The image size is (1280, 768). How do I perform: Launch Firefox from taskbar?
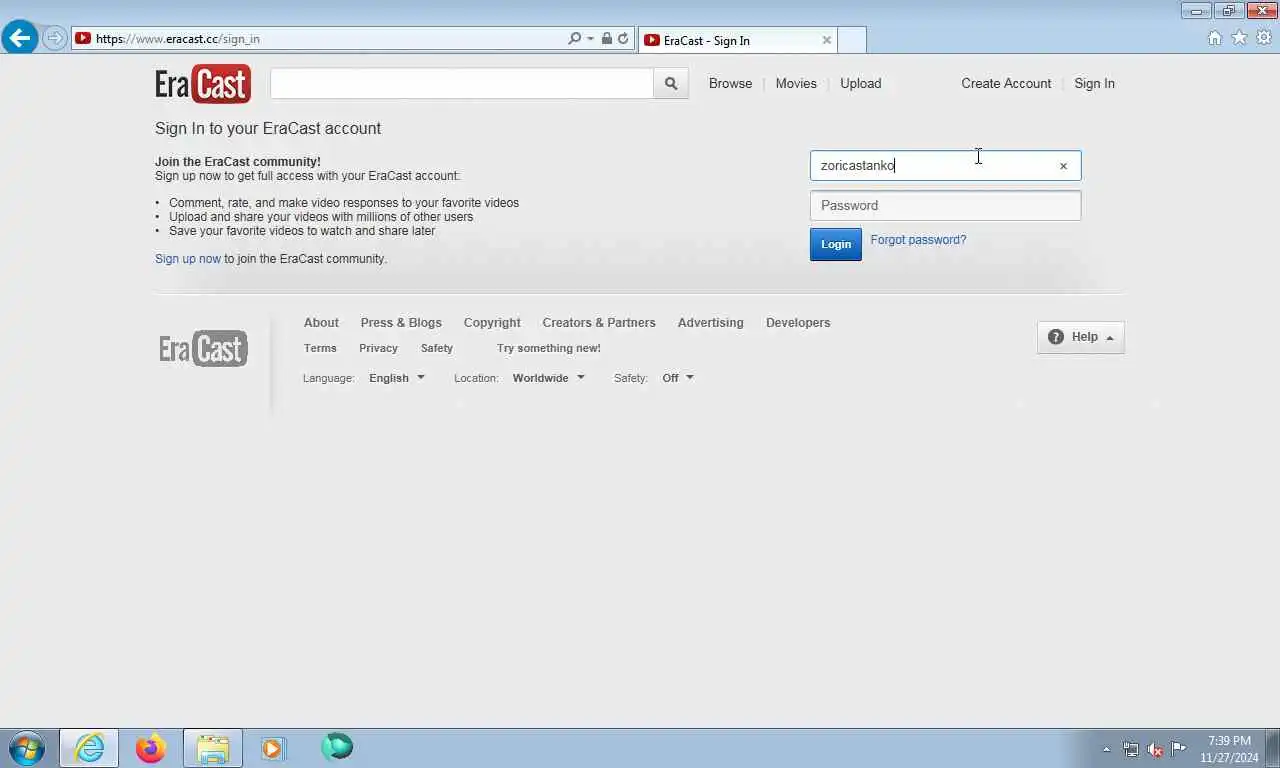tap(151, 748)
